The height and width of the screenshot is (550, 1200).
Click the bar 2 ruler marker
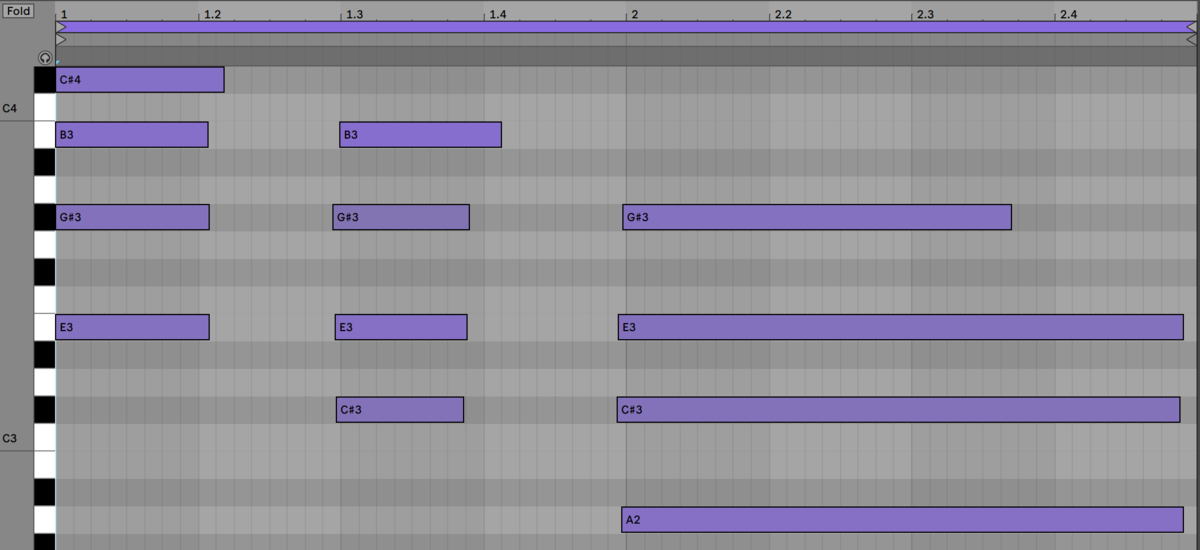[x=634, y=15]
